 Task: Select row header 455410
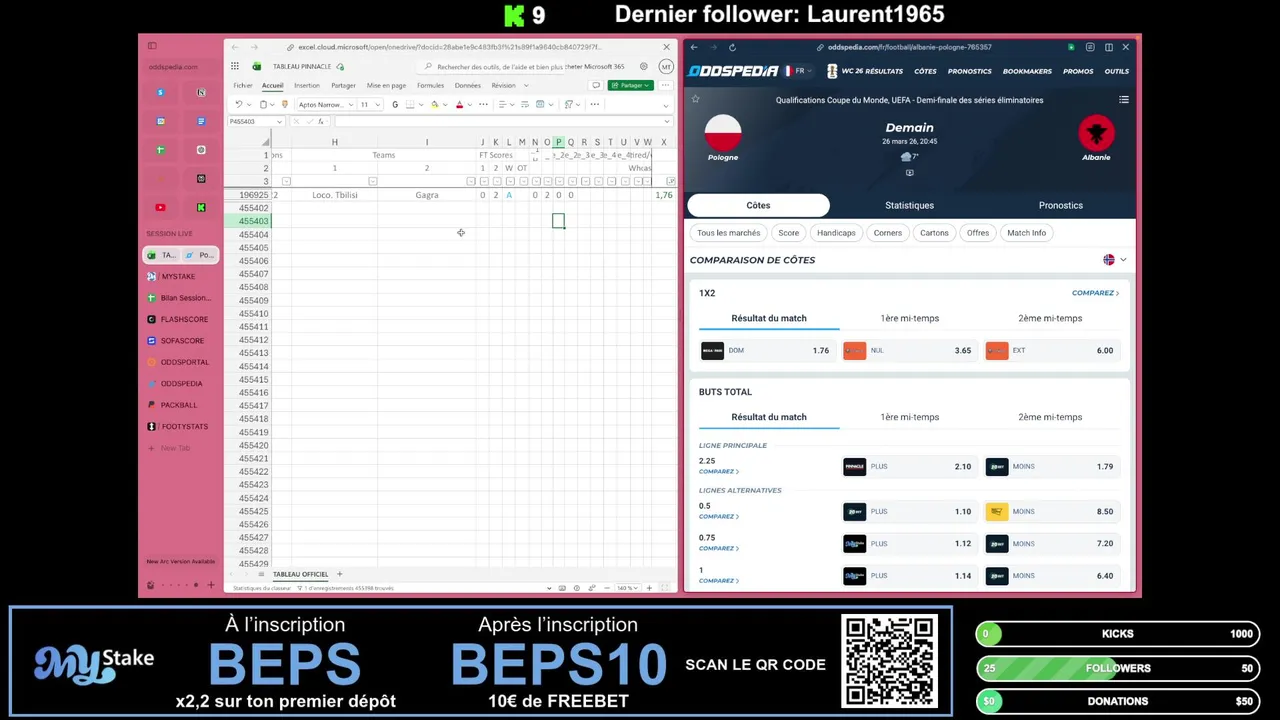254,314
